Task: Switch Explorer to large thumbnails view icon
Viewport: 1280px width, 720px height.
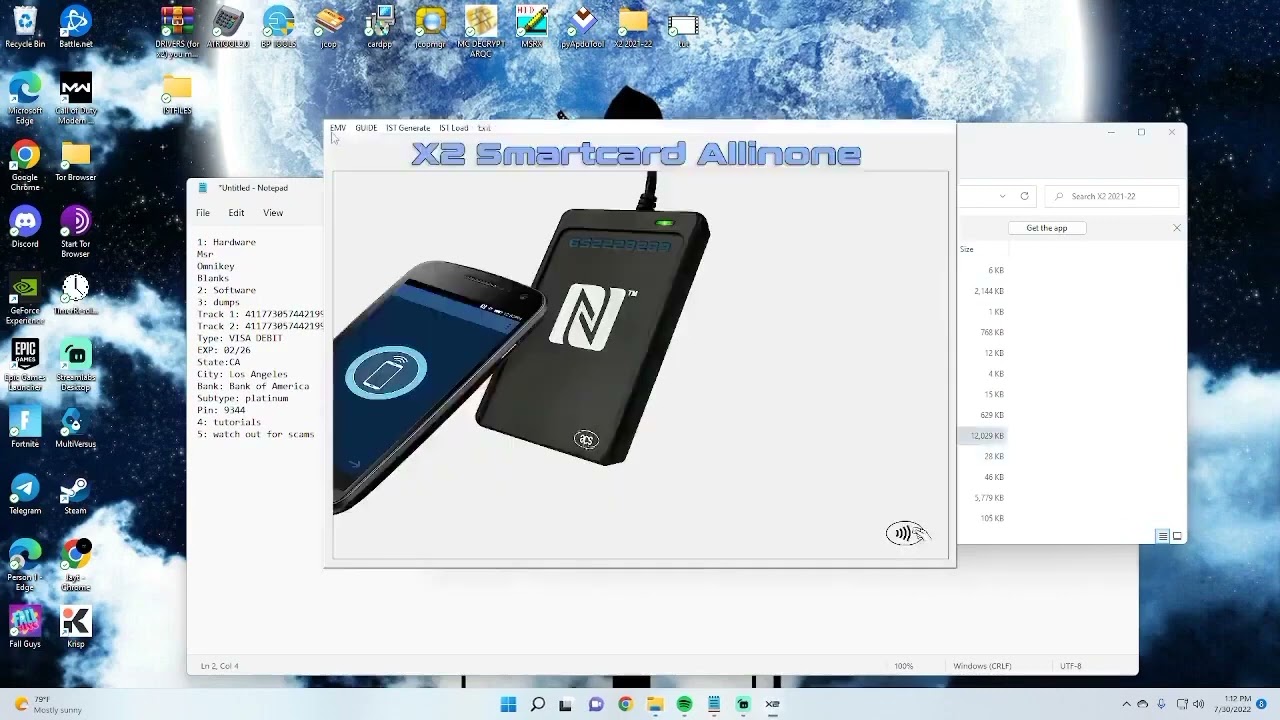Action: click(1177, 536)
